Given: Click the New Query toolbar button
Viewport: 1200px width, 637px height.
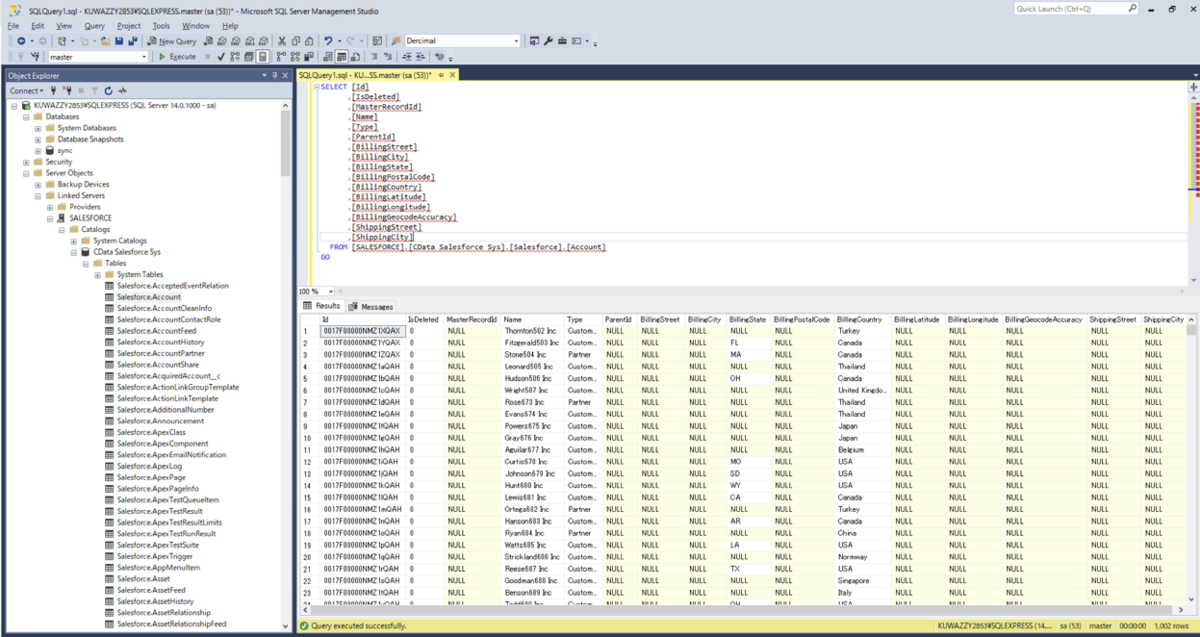Looking at the screenshot, I should 170,41.
